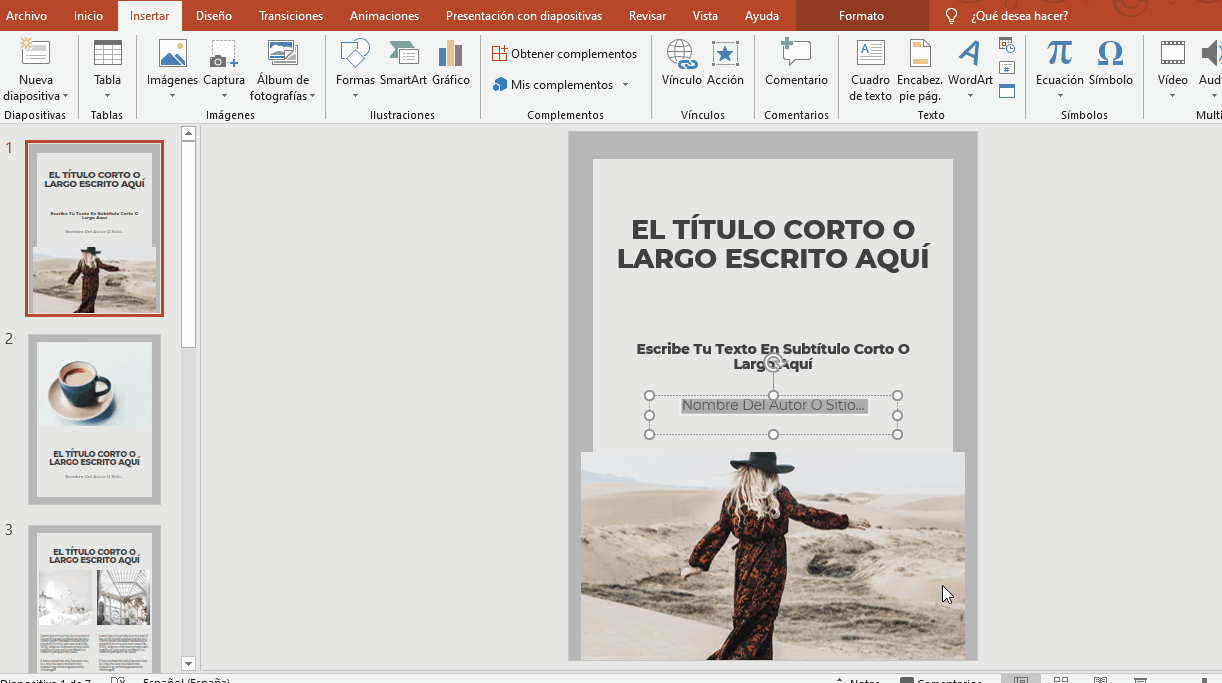Click the 'Símbolos' group label
The width and height of the screenshot is (1222, 683).
tap(1085, 115)
